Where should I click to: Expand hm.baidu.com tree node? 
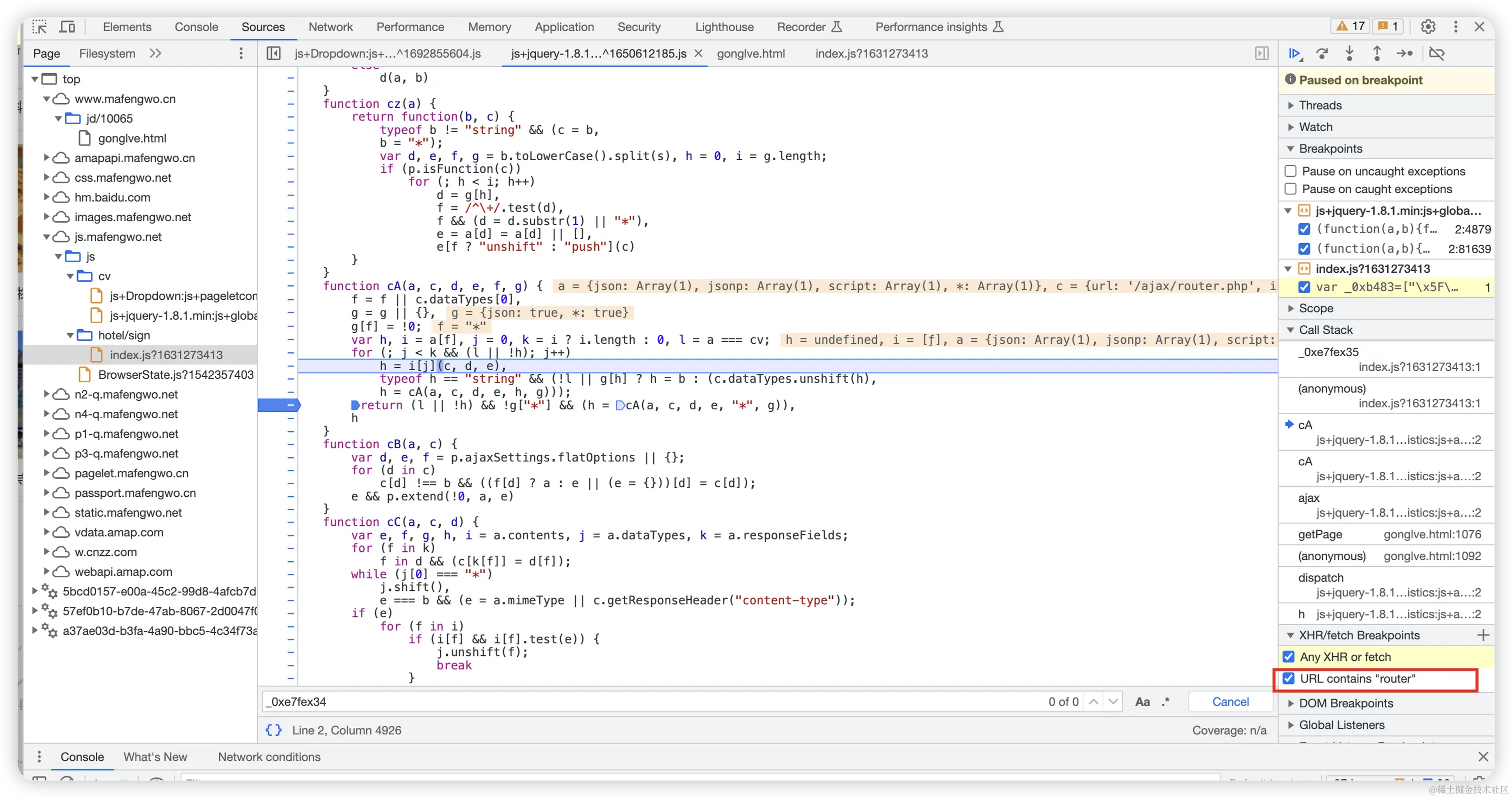tap(46, 197)
